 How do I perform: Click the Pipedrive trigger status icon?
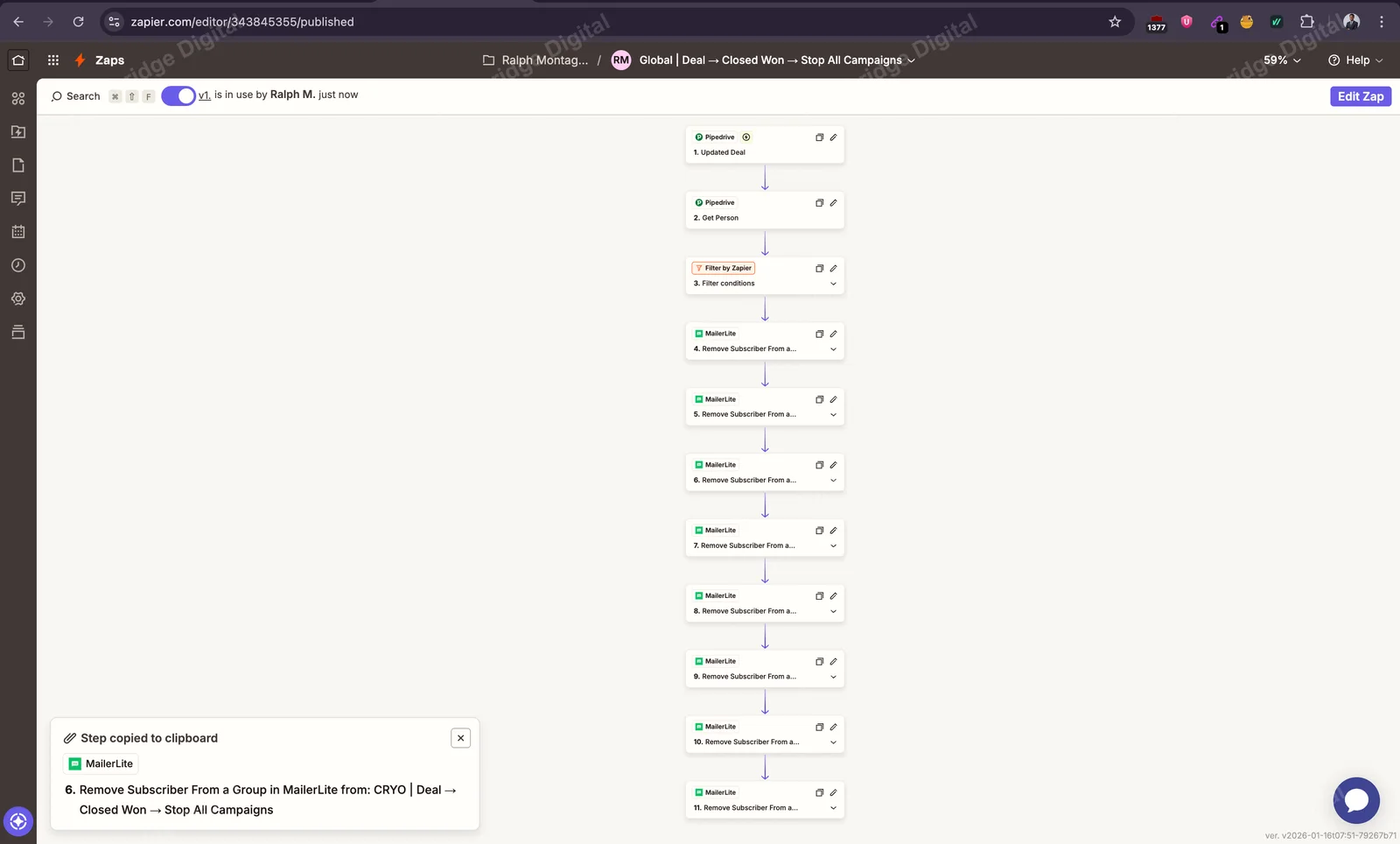click(x=746, y=137)
